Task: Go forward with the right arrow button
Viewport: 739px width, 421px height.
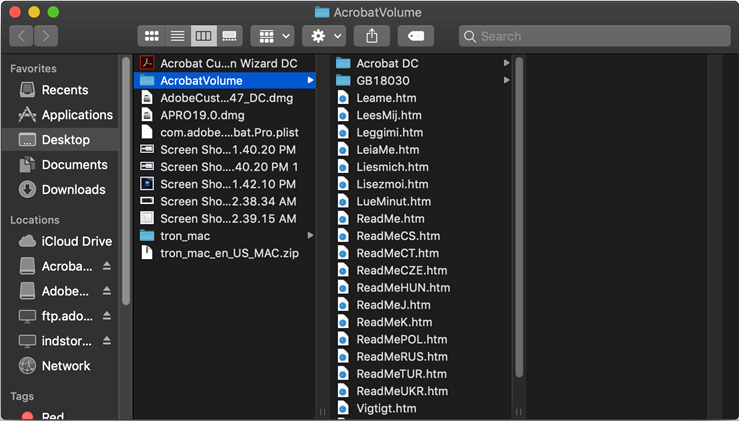Action: pyautogui.click(x=46, y=36)
